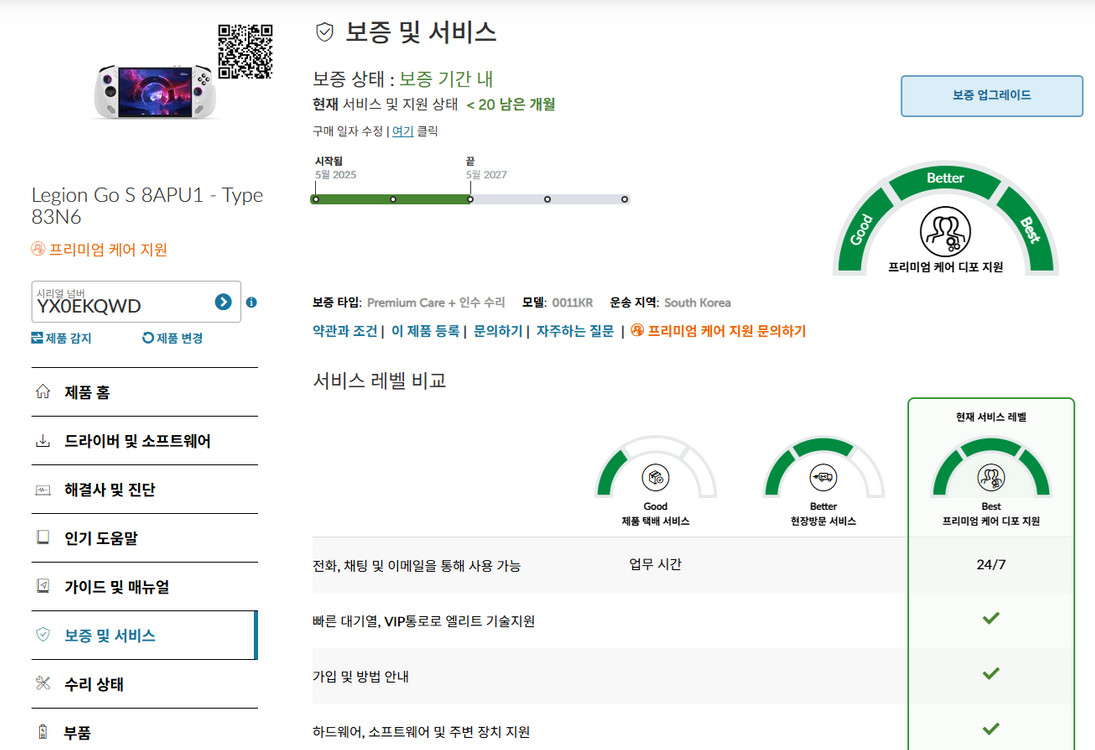1095x750 pixels.
Task: Click 여기 link to edit purchase date
Action: 402,131
